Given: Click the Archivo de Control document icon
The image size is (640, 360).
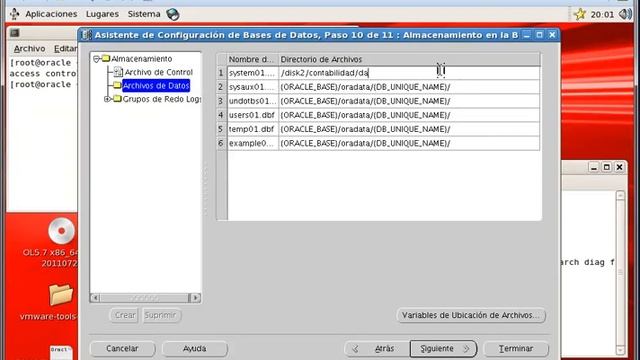Looking at the screenshot, I should coord(118,72).
